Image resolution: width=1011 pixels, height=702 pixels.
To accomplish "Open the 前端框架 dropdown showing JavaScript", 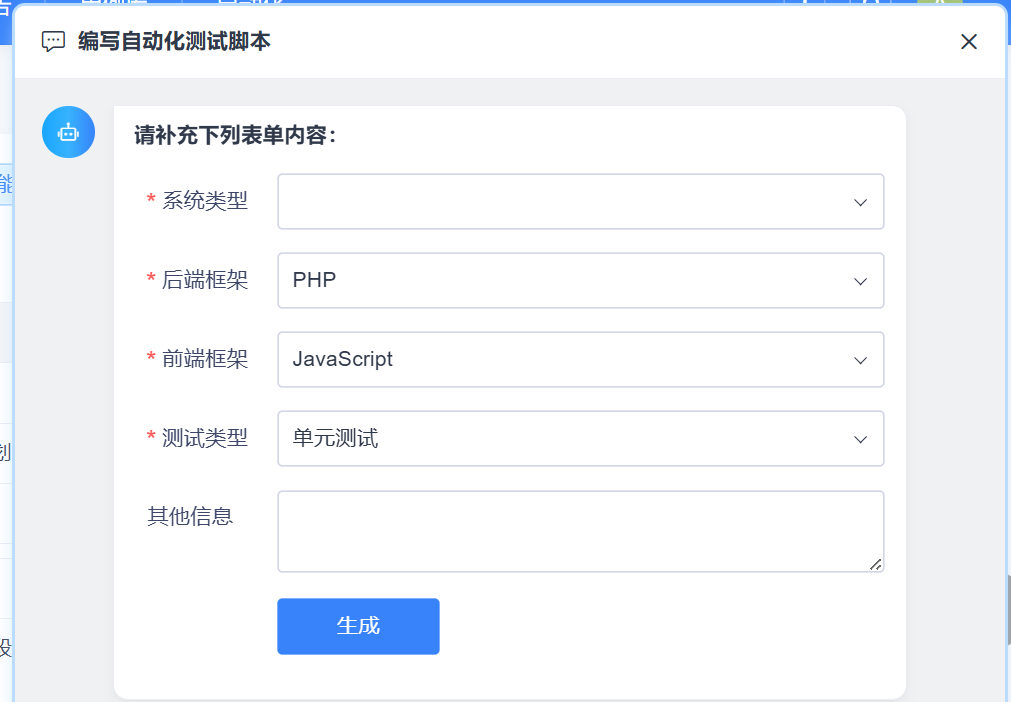I will pos(560,360).
